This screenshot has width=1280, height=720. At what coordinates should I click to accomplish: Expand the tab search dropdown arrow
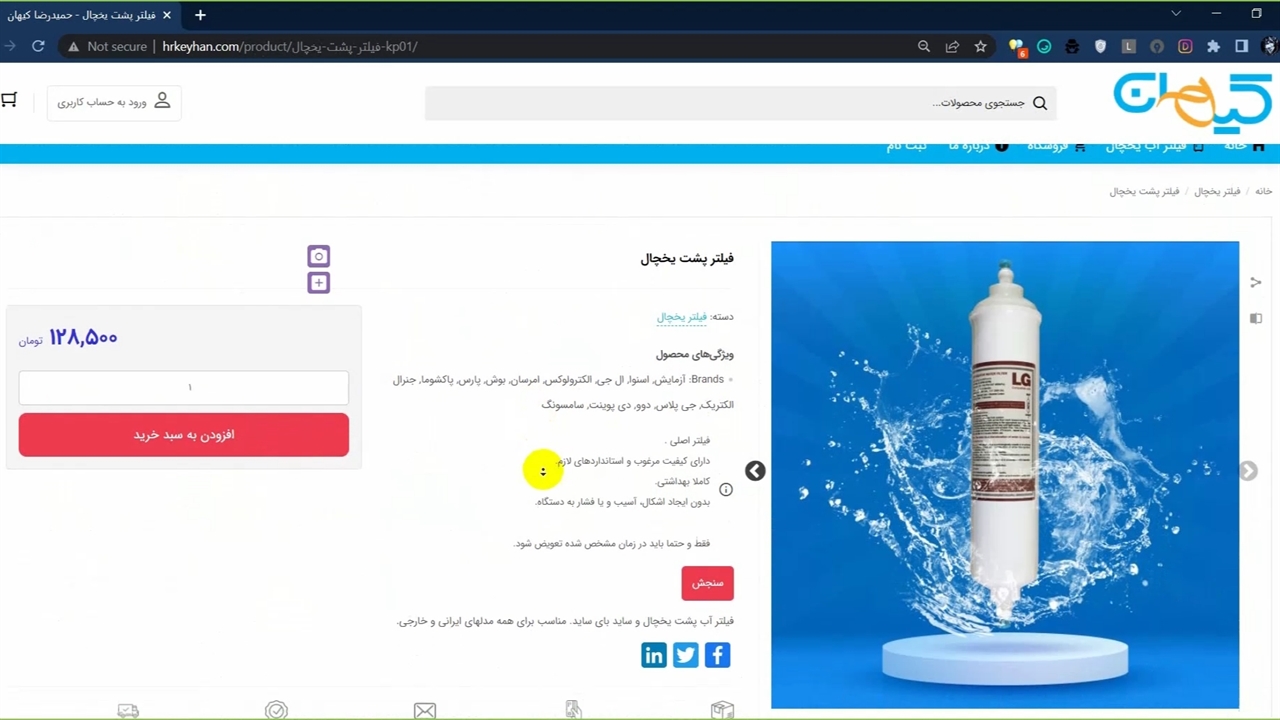[1176, 14]
